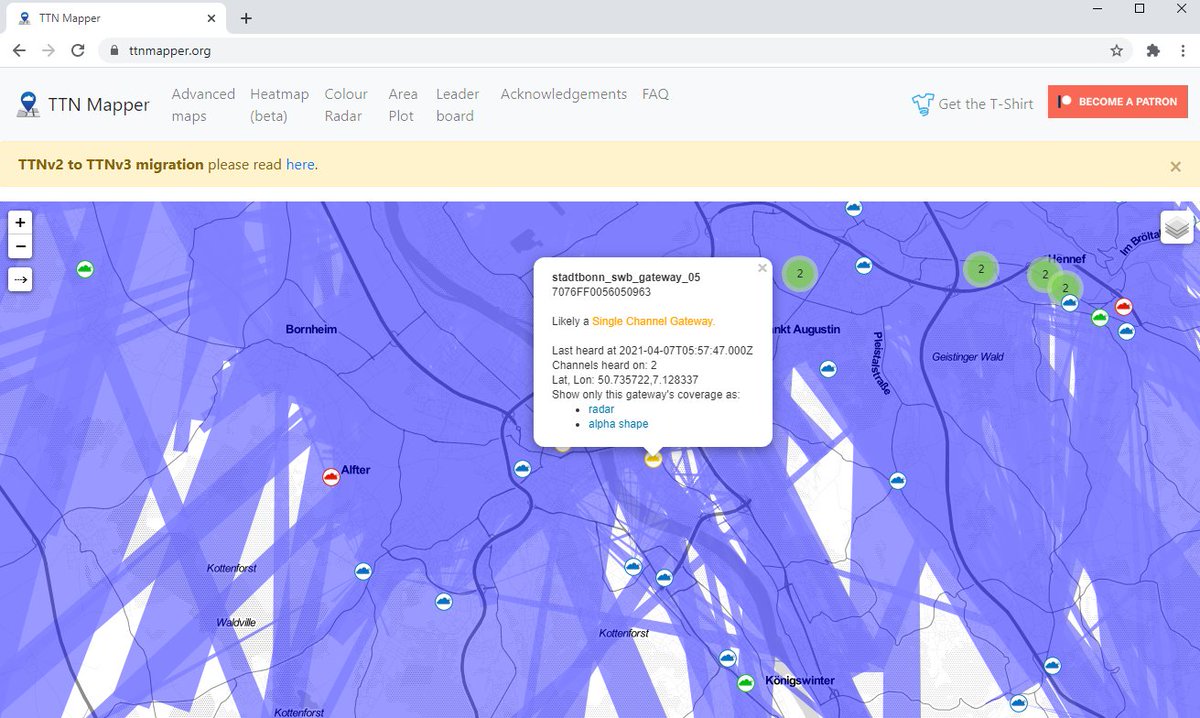This screenshot has height=718, width=1200.
Task: Open the green cluster marker right of popup
Action: click(x=798, y=272)
